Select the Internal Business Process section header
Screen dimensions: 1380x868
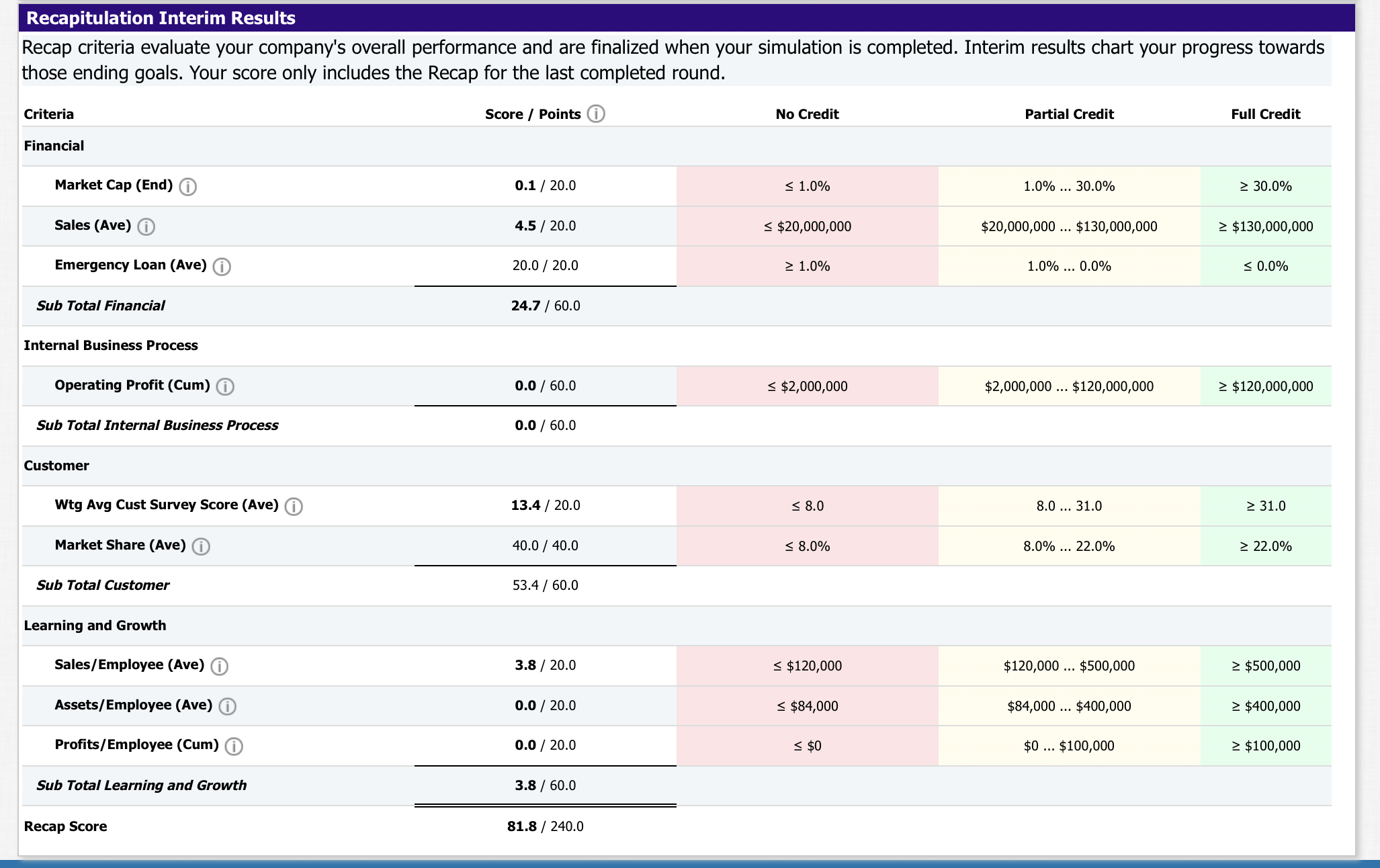point(112,345)
